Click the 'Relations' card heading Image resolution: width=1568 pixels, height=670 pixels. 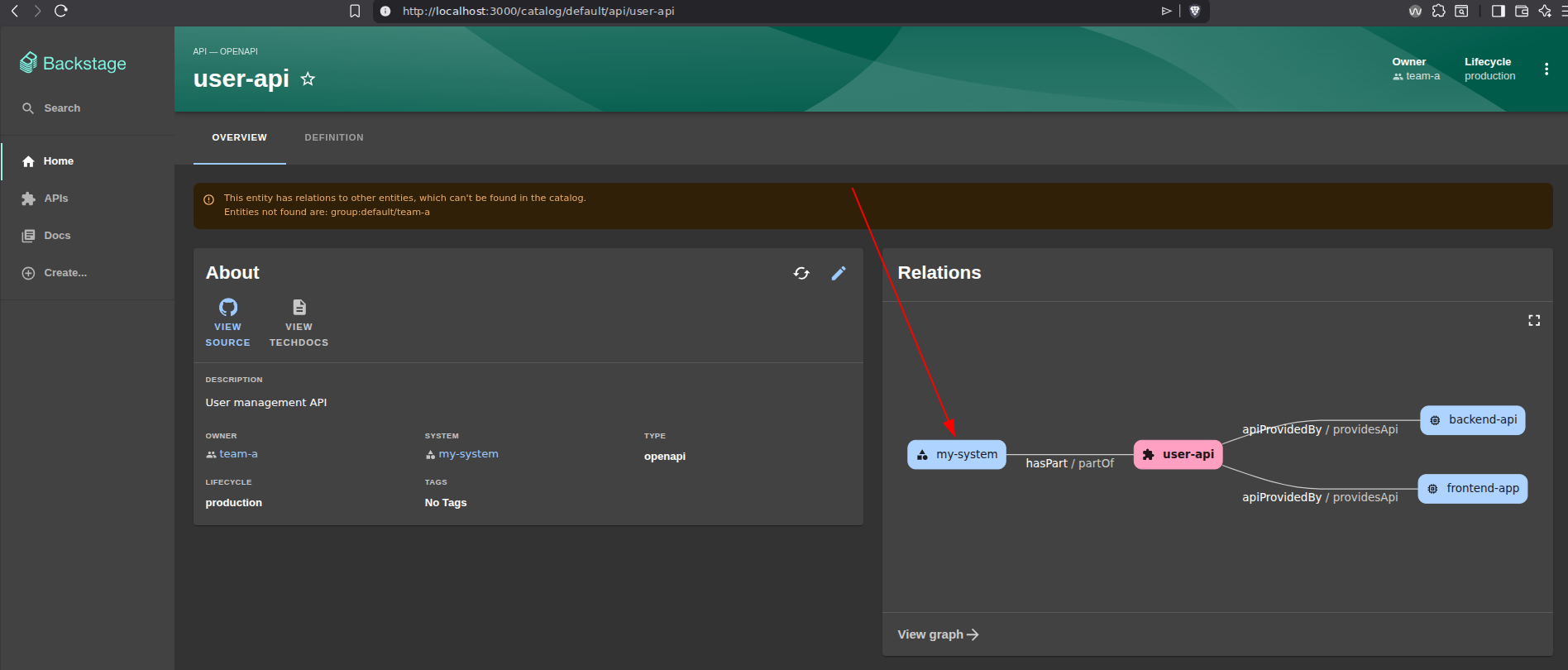pos(939,273)
